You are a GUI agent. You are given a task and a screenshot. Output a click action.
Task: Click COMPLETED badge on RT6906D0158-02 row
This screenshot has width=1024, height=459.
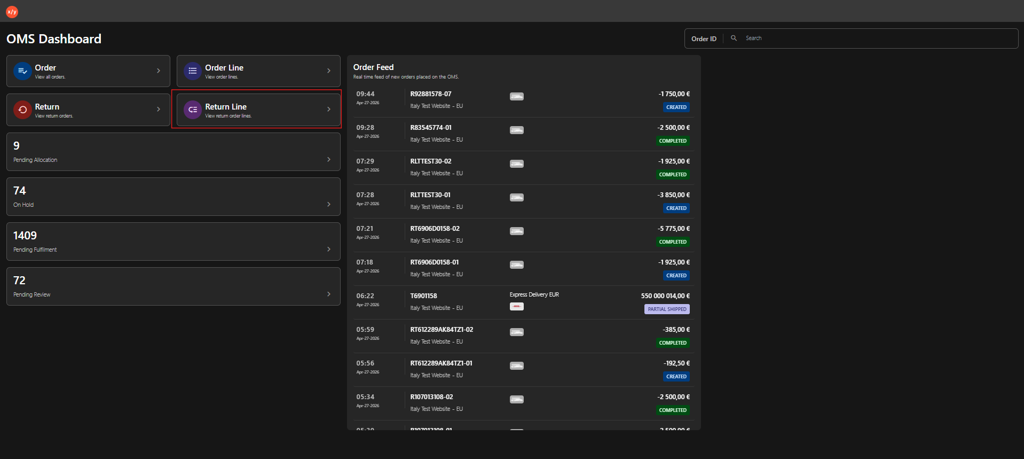pos(673,242)
